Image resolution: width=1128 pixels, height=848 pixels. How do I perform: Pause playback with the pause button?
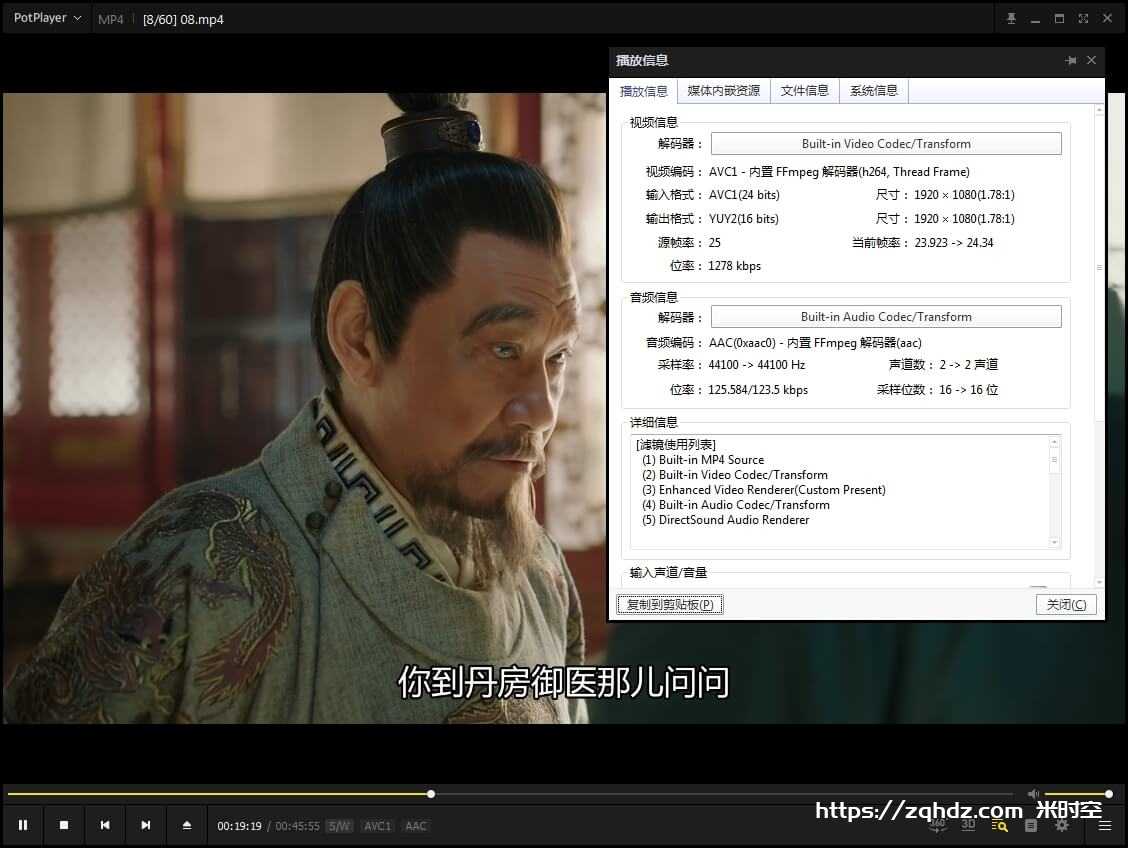click(23, 825)
